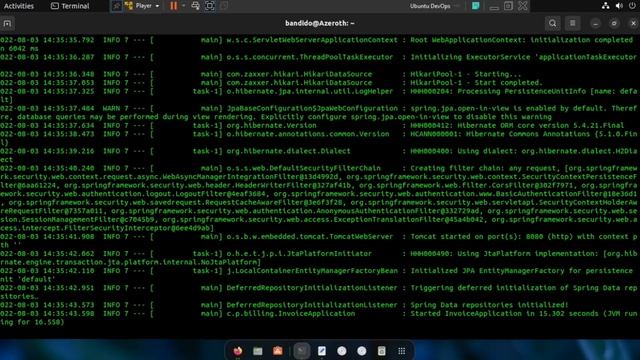Send Ctrl+Alt+Del to the virtual machine
The image size is (640, 360).
195,6
